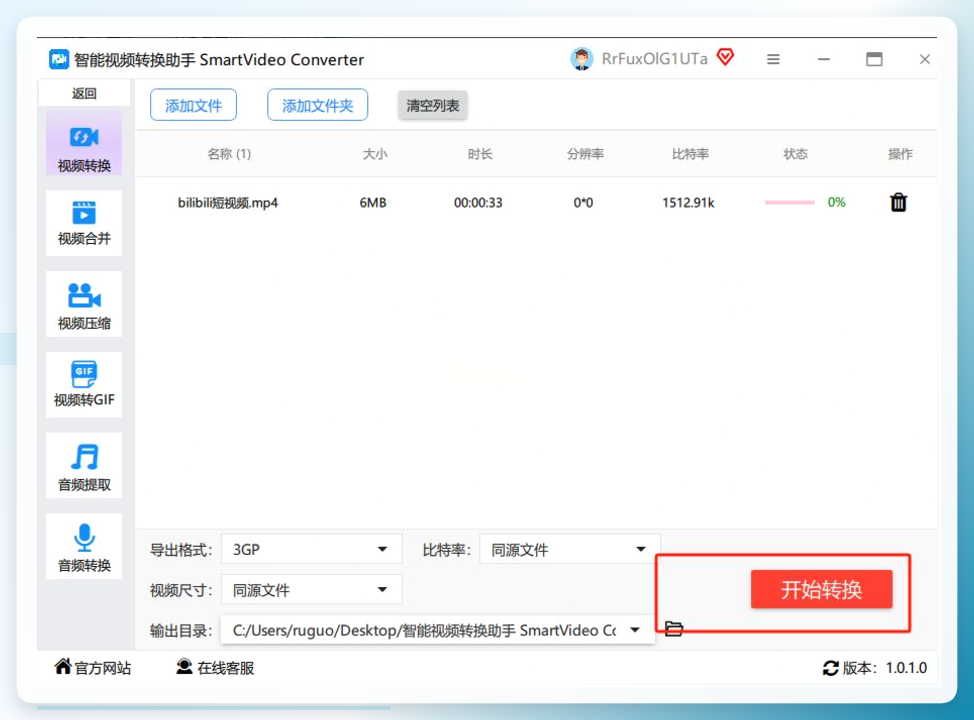The height and width of the screenshot is (720, 974).
Task: Expand the 输出目录 output directory dropdown
Action: tap(438, 630)
